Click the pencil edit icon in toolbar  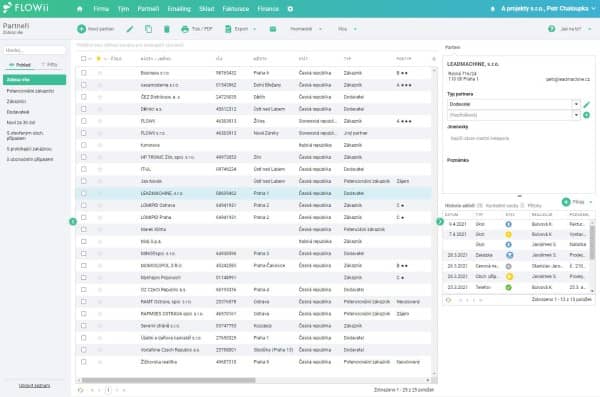(130, 29)
